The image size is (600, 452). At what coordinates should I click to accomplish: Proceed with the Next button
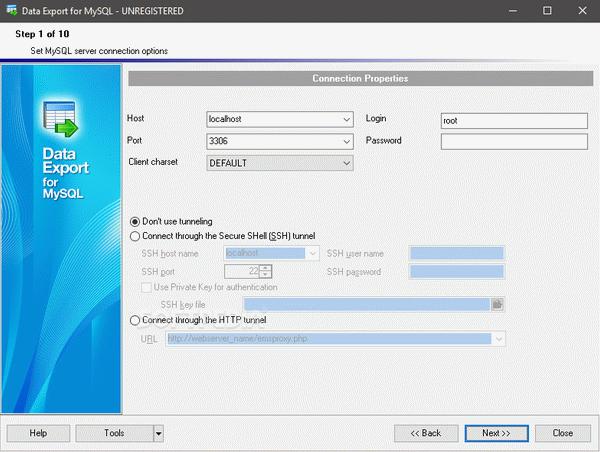tap(496, 433)
